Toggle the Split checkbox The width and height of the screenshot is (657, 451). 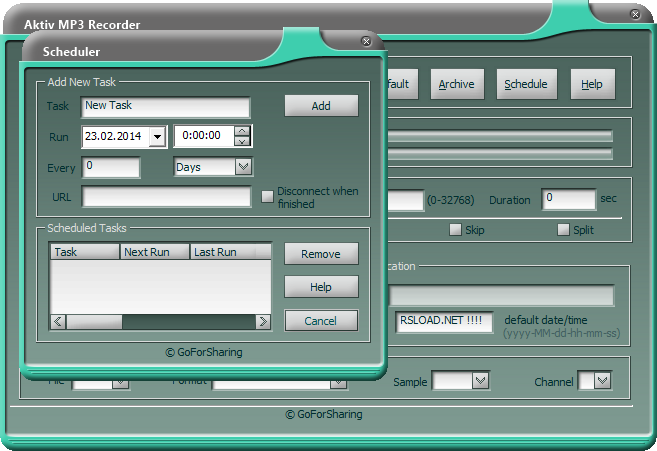(x=563, y=230)
